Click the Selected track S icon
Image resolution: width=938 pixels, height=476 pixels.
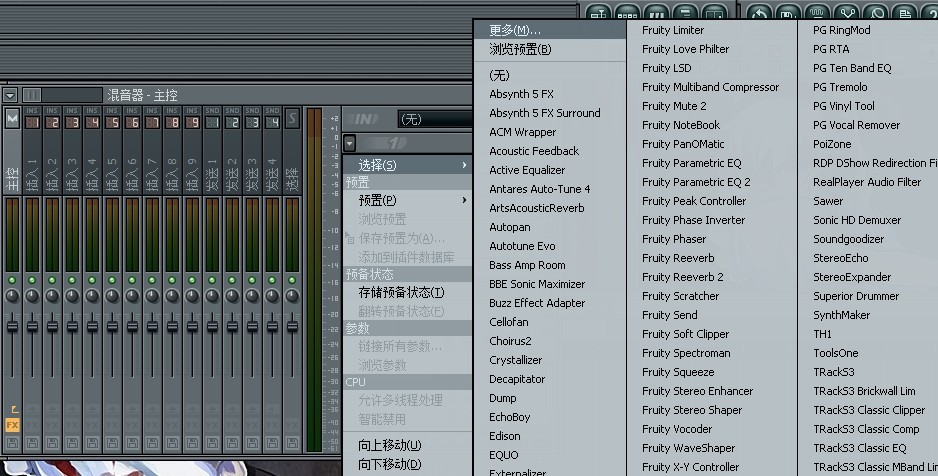pyautogui.click(x=292, y=119)
